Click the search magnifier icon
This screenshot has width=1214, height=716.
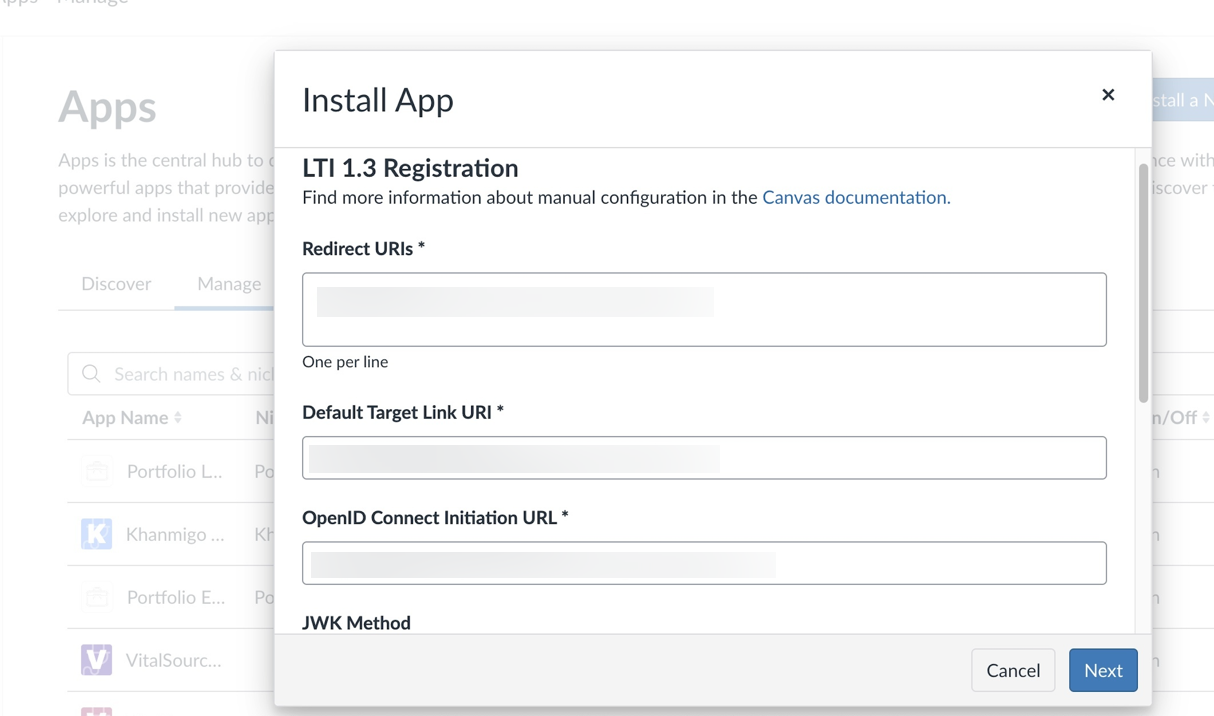click(91, 373)
